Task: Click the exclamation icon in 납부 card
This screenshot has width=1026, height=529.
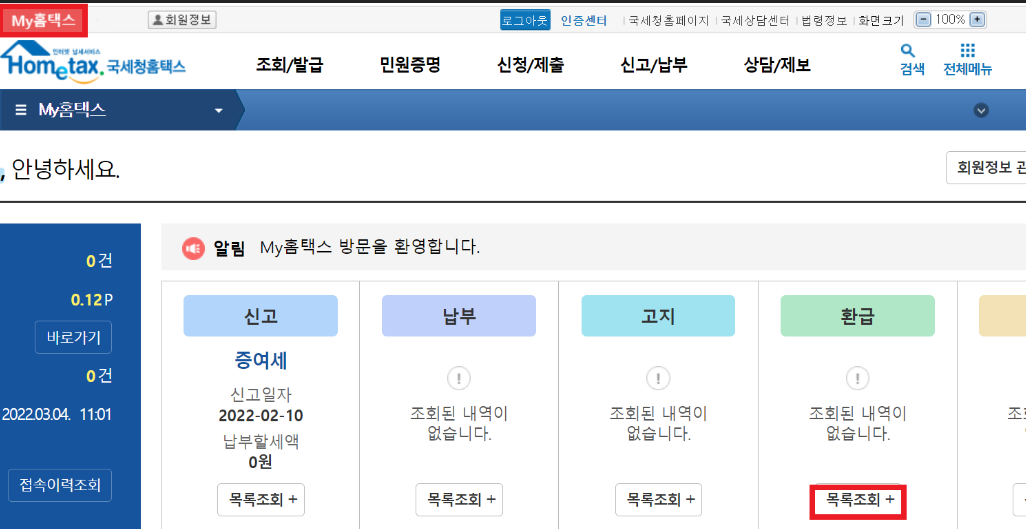Action: click(459, 378)
